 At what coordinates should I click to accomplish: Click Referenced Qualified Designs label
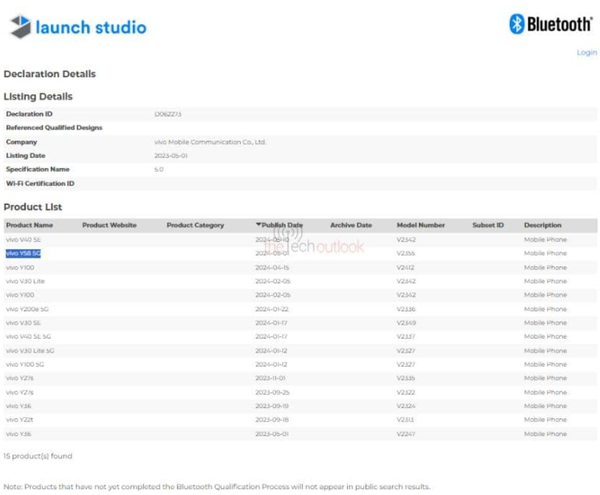(x=54, y=128)
